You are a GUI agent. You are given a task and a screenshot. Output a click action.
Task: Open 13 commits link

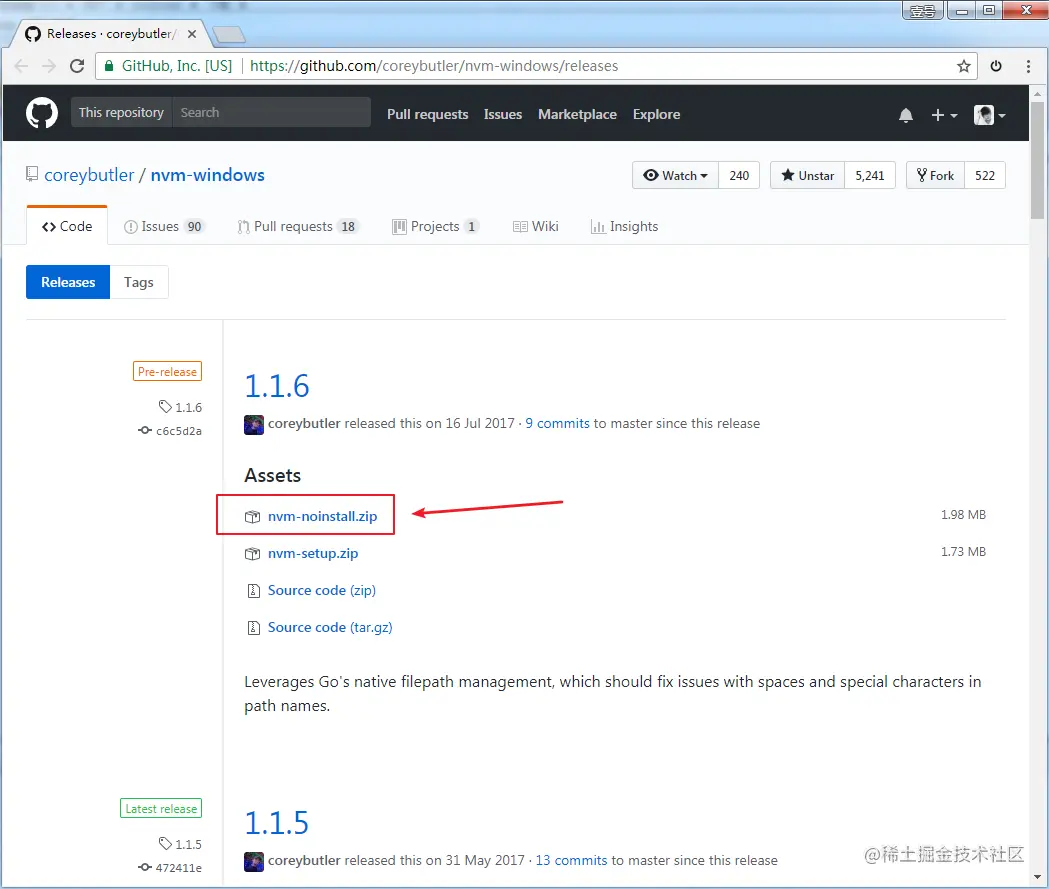(x=571, y=860)
